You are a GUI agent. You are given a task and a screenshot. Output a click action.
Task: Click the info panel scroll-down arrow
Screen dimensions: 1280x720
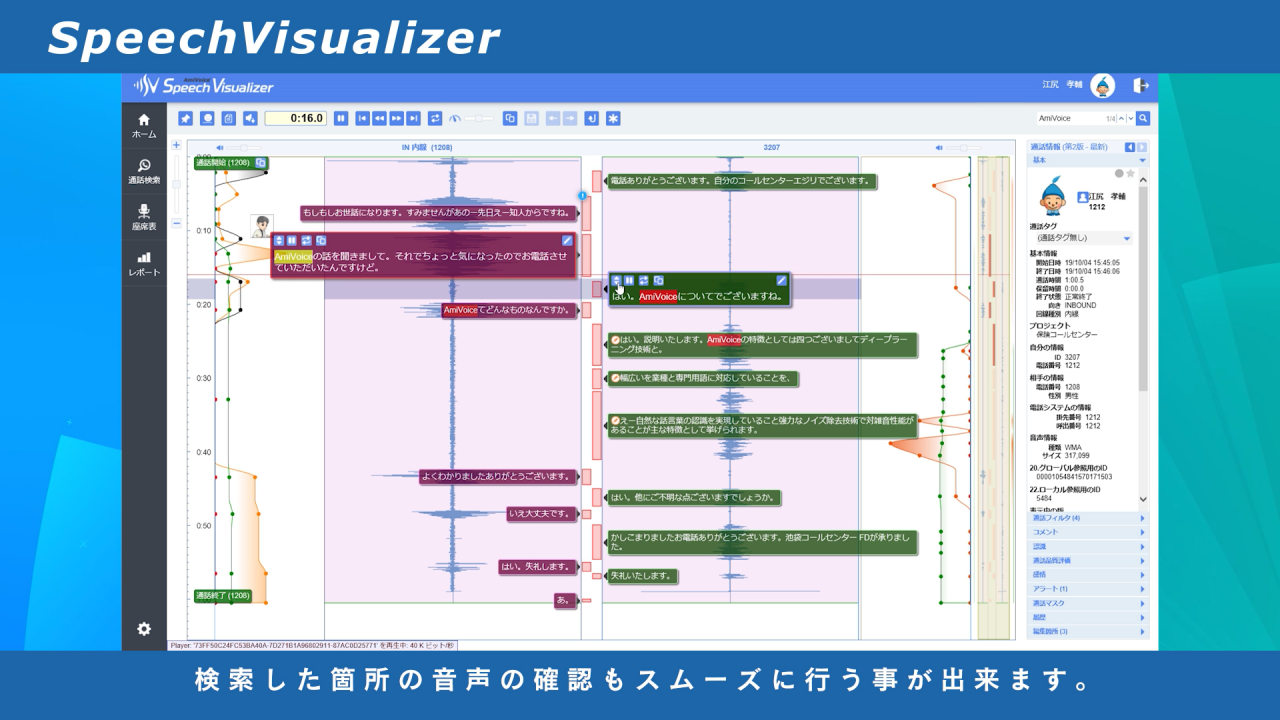click(1144, 499)
